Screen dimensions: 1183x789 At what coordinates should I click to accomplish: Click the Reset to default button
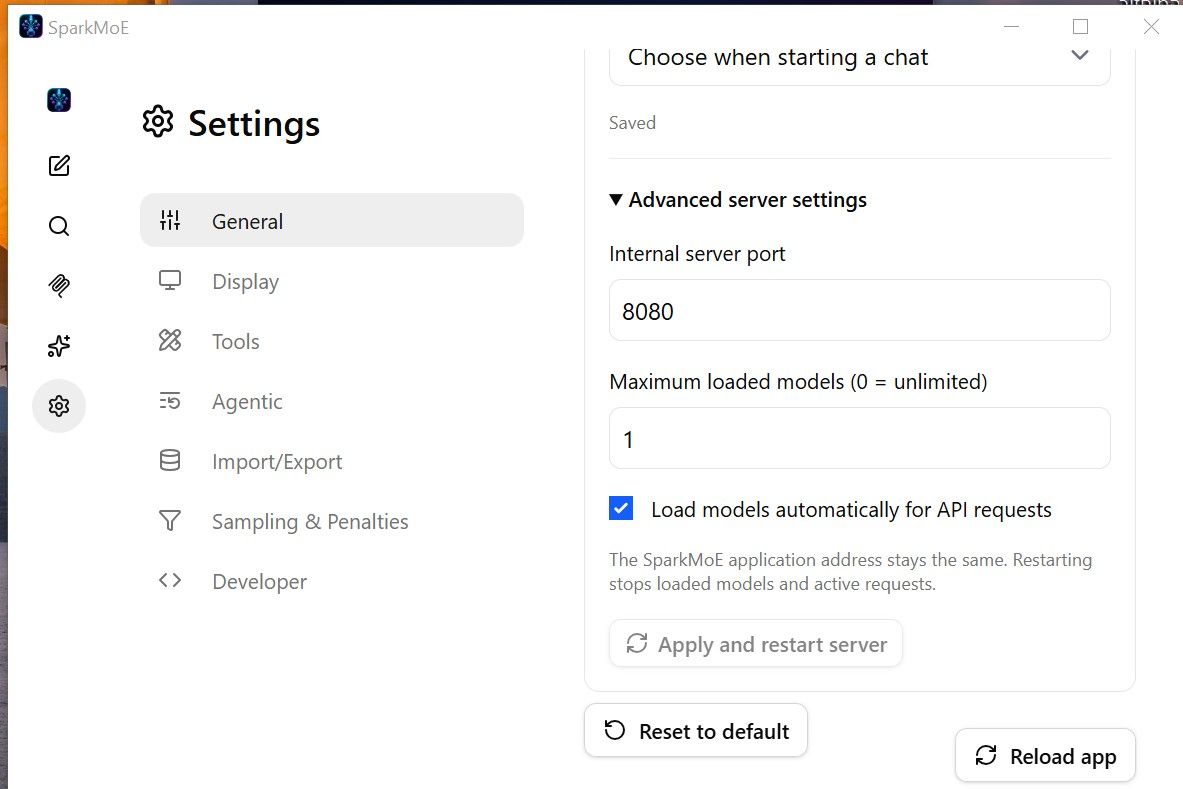coord(696,730)
